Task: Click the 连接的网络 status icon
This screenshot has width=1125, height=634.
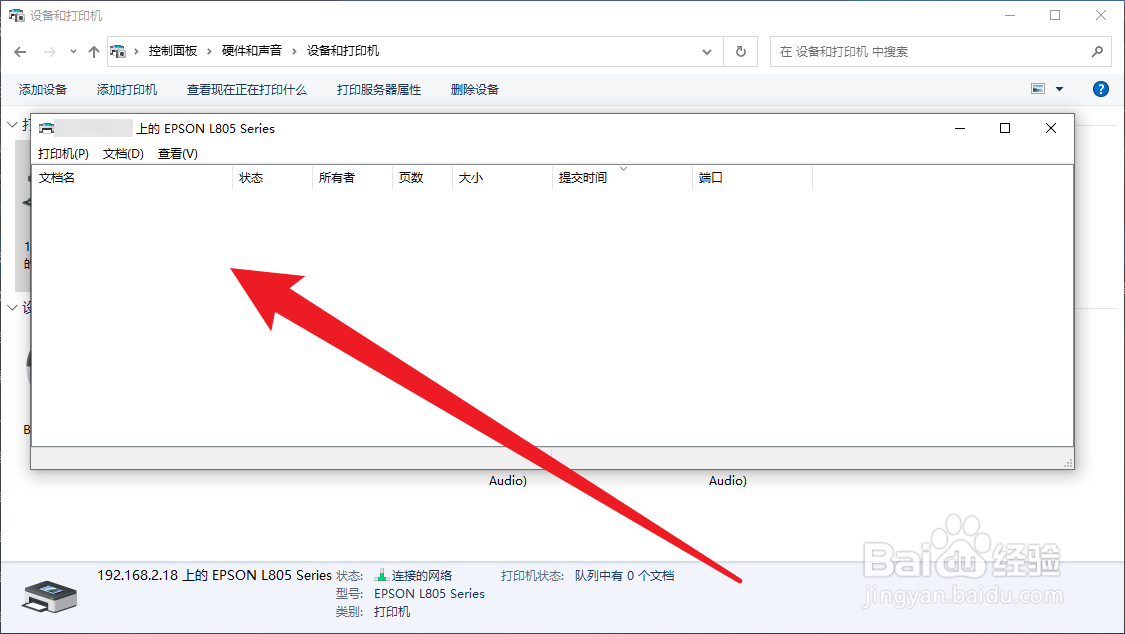Action: coord(381,575)
